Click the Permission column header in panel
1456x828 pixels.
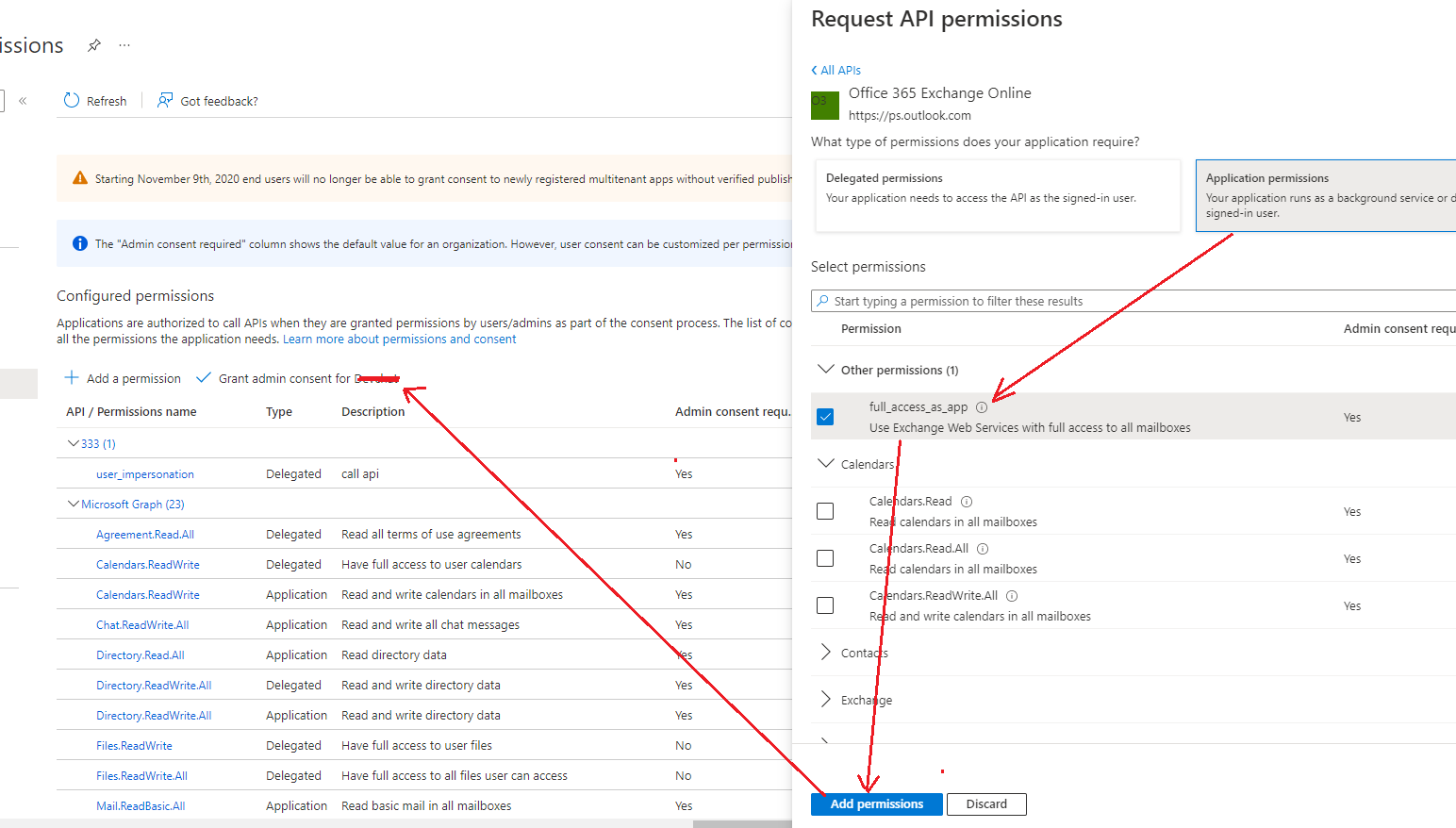point(871,329)
